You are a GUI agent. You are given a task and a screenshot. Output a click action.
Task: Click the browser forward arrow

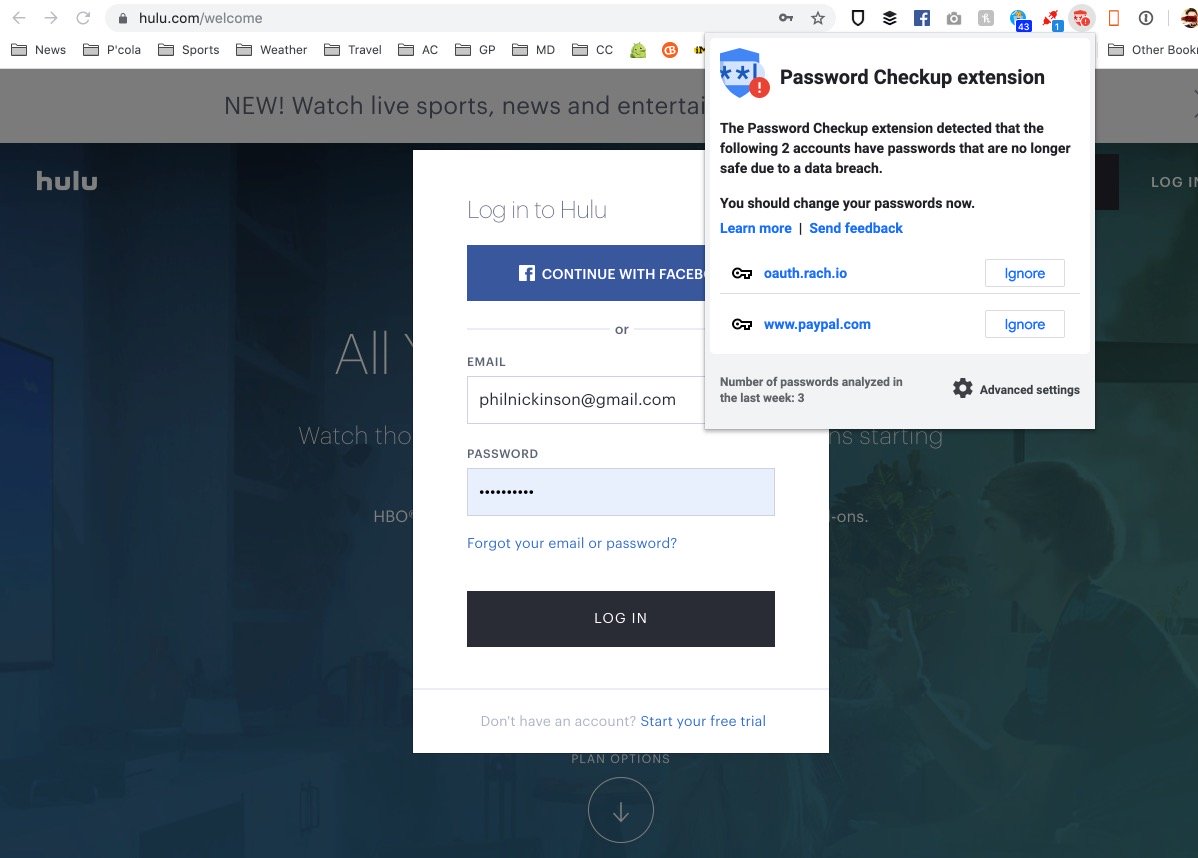coord(50,18)
